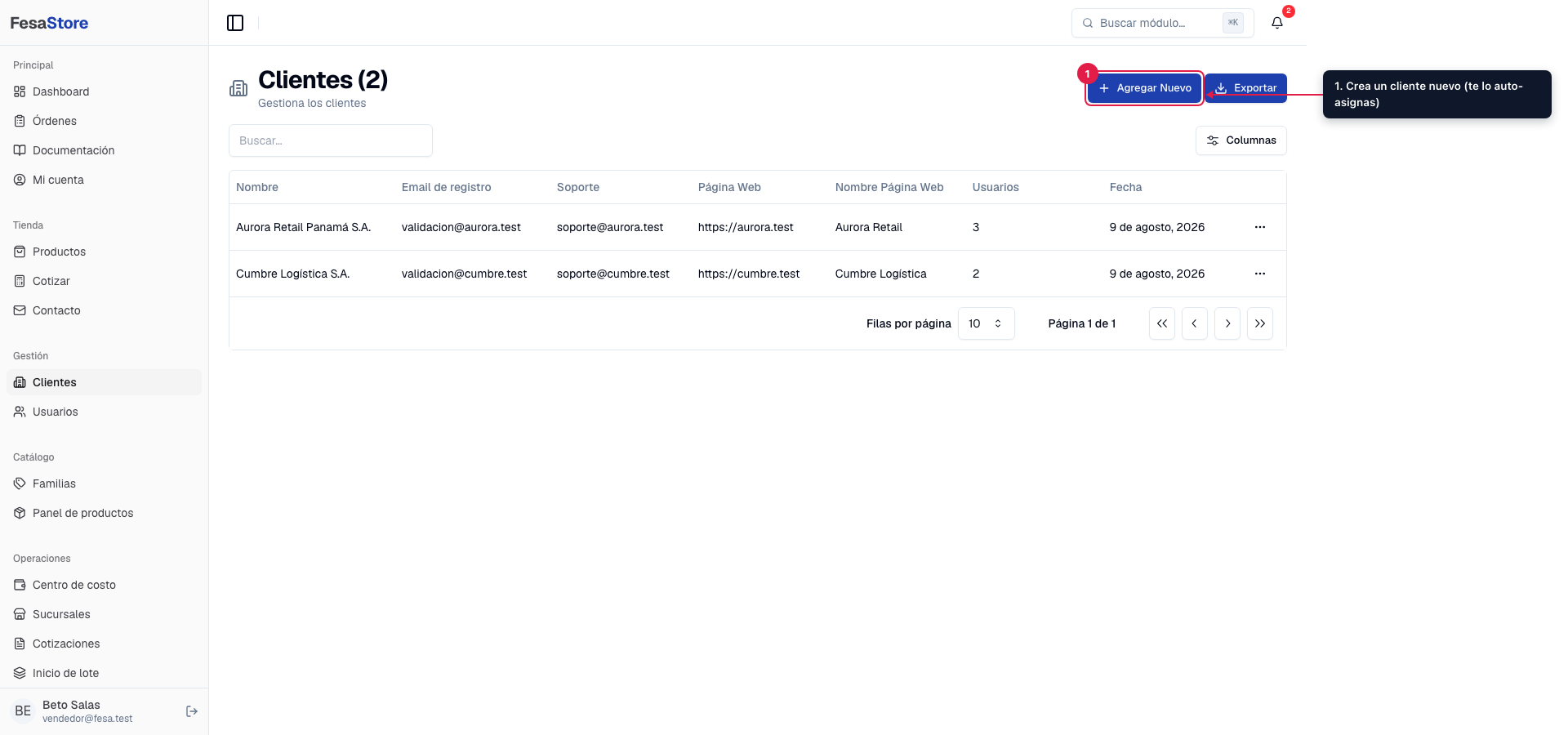
Task: Open Usuarios in the sidebar
Action: click(x=104, y=412)
